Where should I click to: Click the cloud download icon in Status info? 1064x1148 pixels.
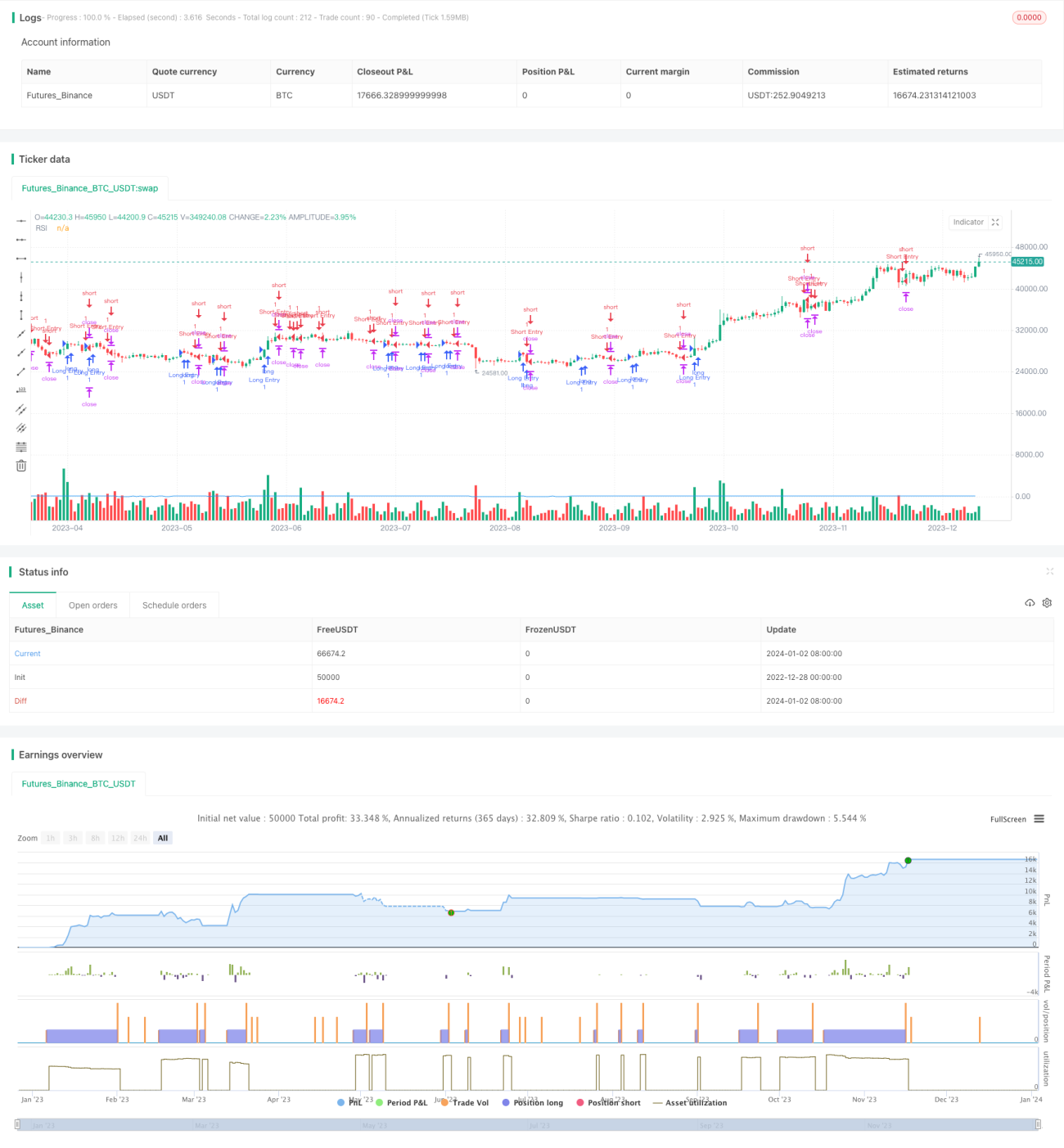click(1030, 603)
